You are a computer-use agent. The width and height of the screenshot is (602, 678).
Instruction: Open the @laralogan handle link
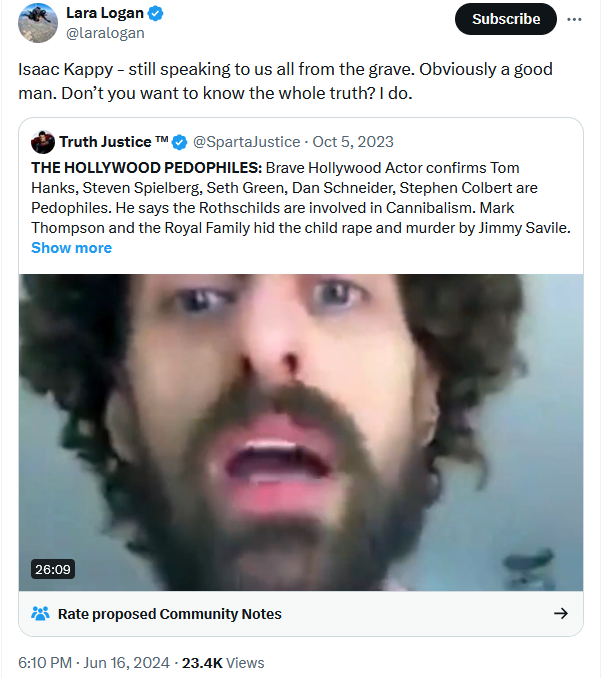pos(105,33)
